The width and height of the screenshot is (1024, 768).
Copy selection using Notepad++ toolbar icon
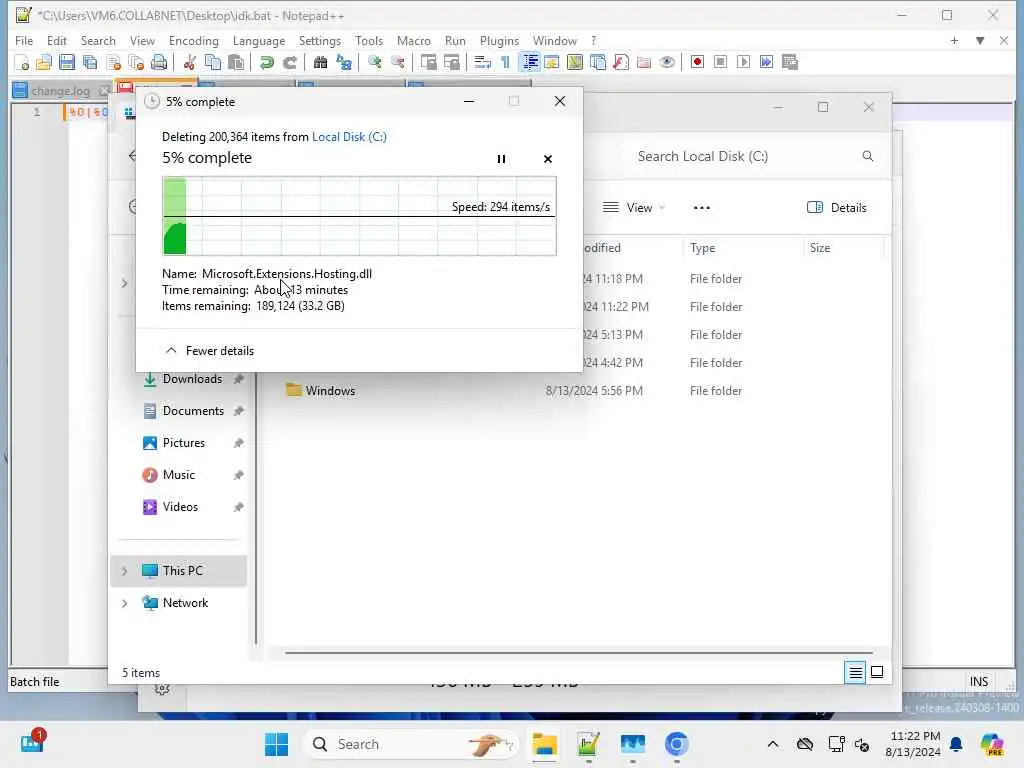(213, 62)
